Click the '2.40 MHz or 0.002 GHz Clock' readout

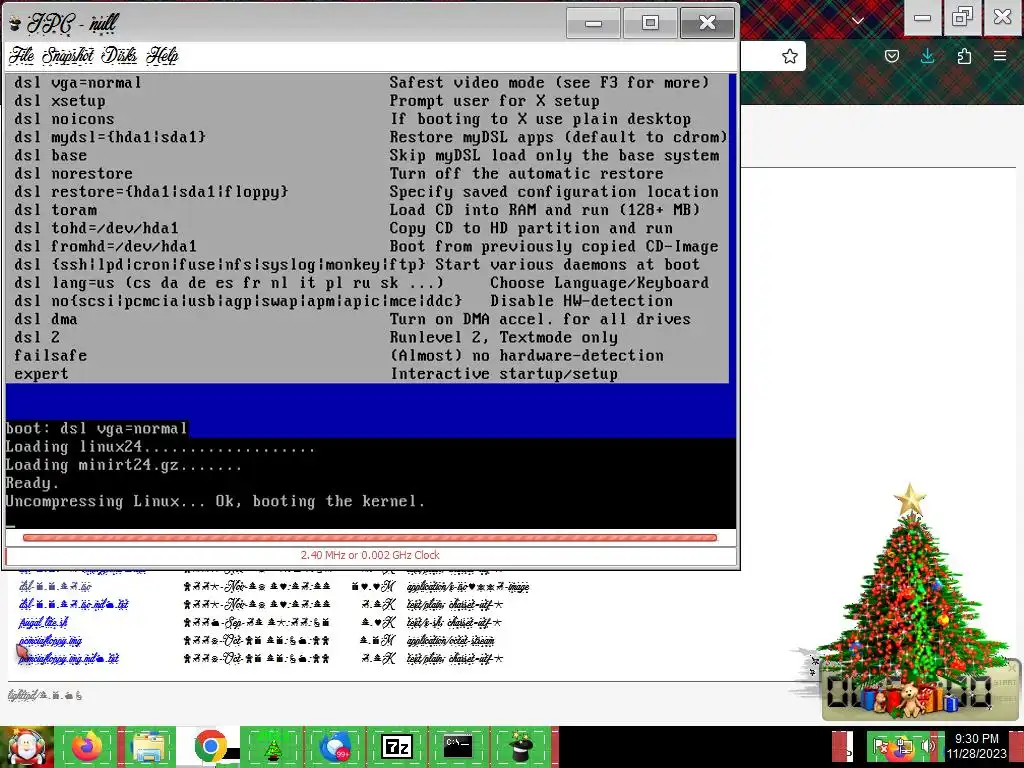click(x=370, y=555)
